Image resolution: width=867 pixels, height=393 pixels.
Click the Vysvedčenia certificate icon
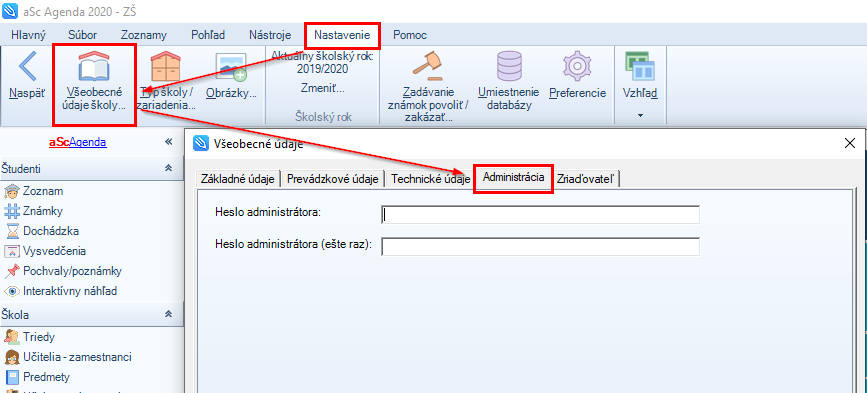click(x=12, y=251)
